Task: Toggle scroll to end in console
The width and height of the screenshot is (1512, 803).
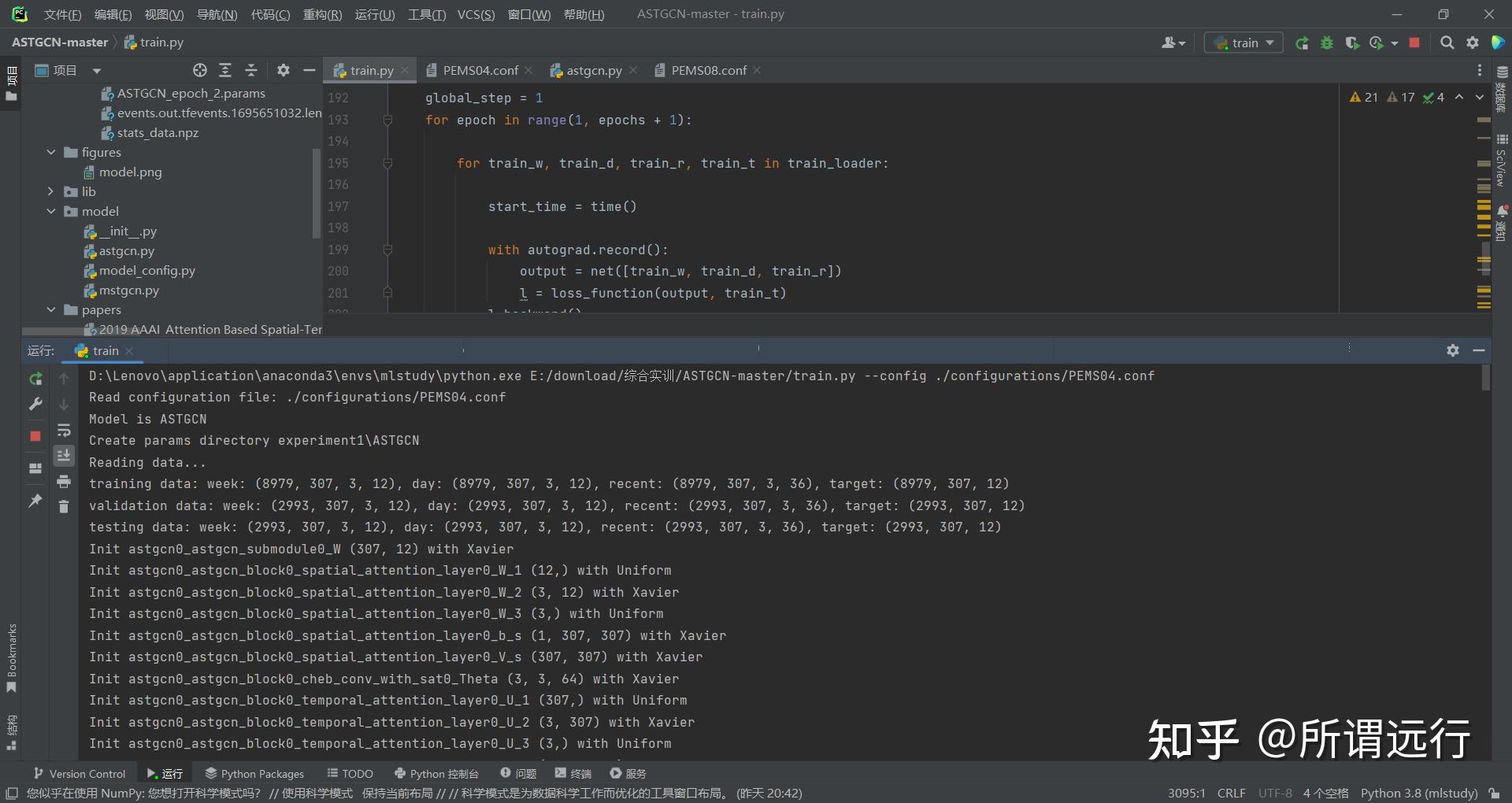Action: (64, 455)
